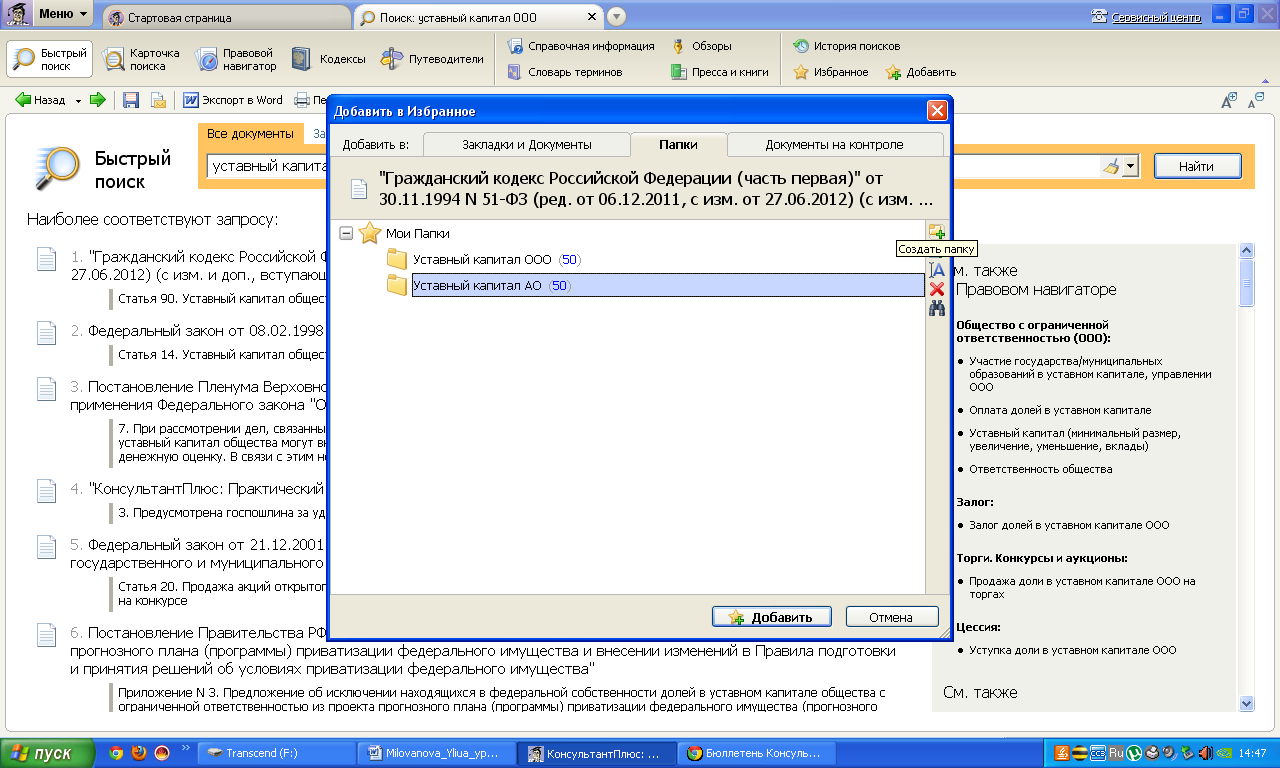Viewport: 1280px width, 768px height.
Task: Switch to Milovanova_Yliua taskbar document
Action: click(438, 753)
